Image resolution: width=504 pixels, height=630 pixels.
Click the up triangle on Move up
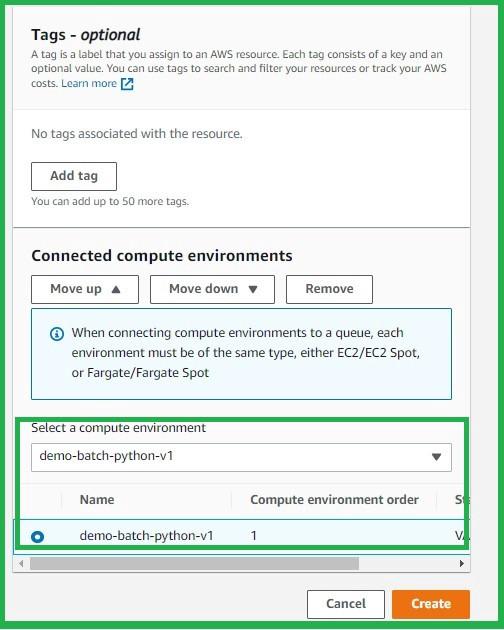point(116,289)
